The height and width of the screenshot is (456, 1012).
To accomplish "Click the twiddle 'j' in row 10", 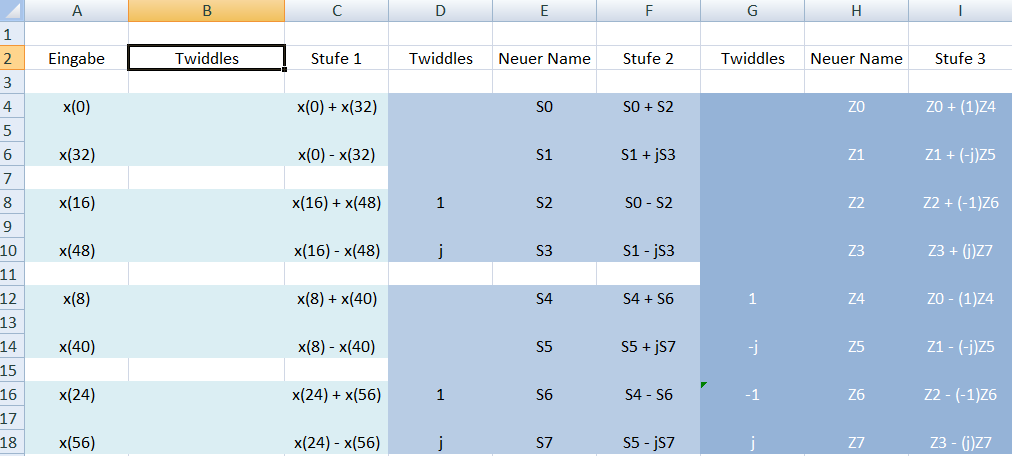I will pyautogui.click(x=440, y=250).
